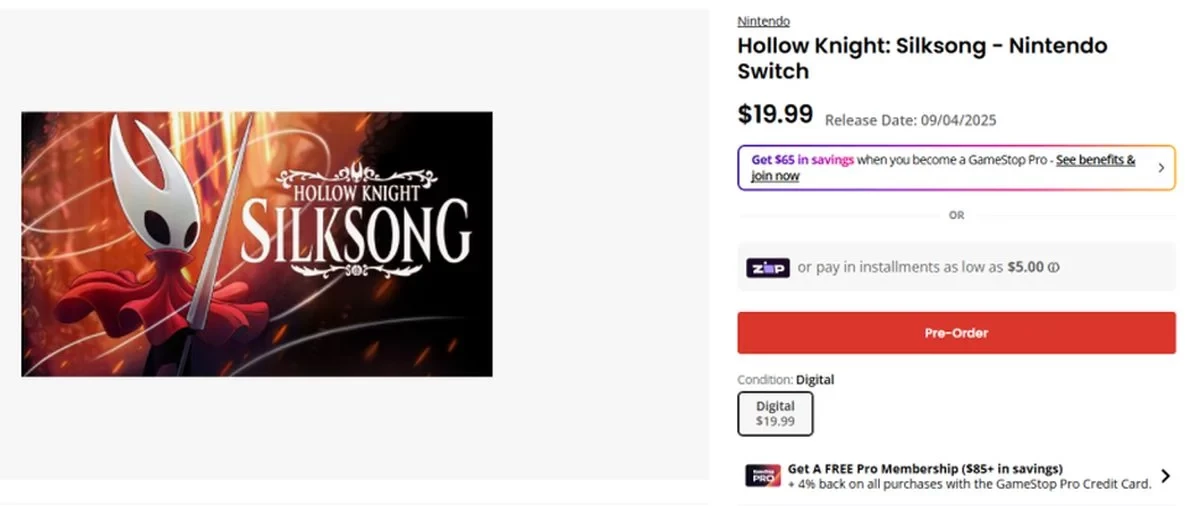Expand the GameStop Pro savings banner arrow
Image resolution: width=1200 pixels, height=506 pixels.
pos(1161,168)
